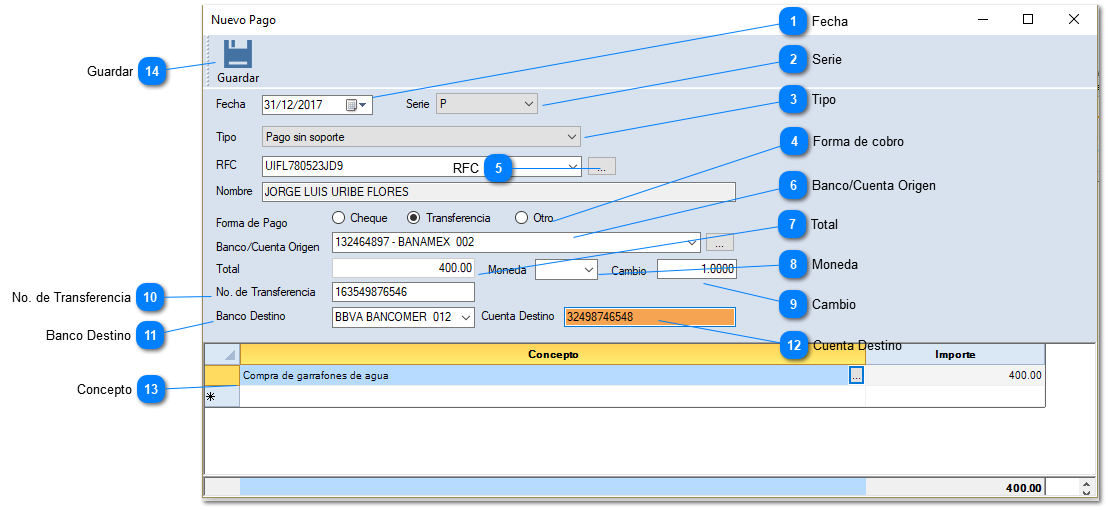Select the Transferencia payment option

[414, 218]
